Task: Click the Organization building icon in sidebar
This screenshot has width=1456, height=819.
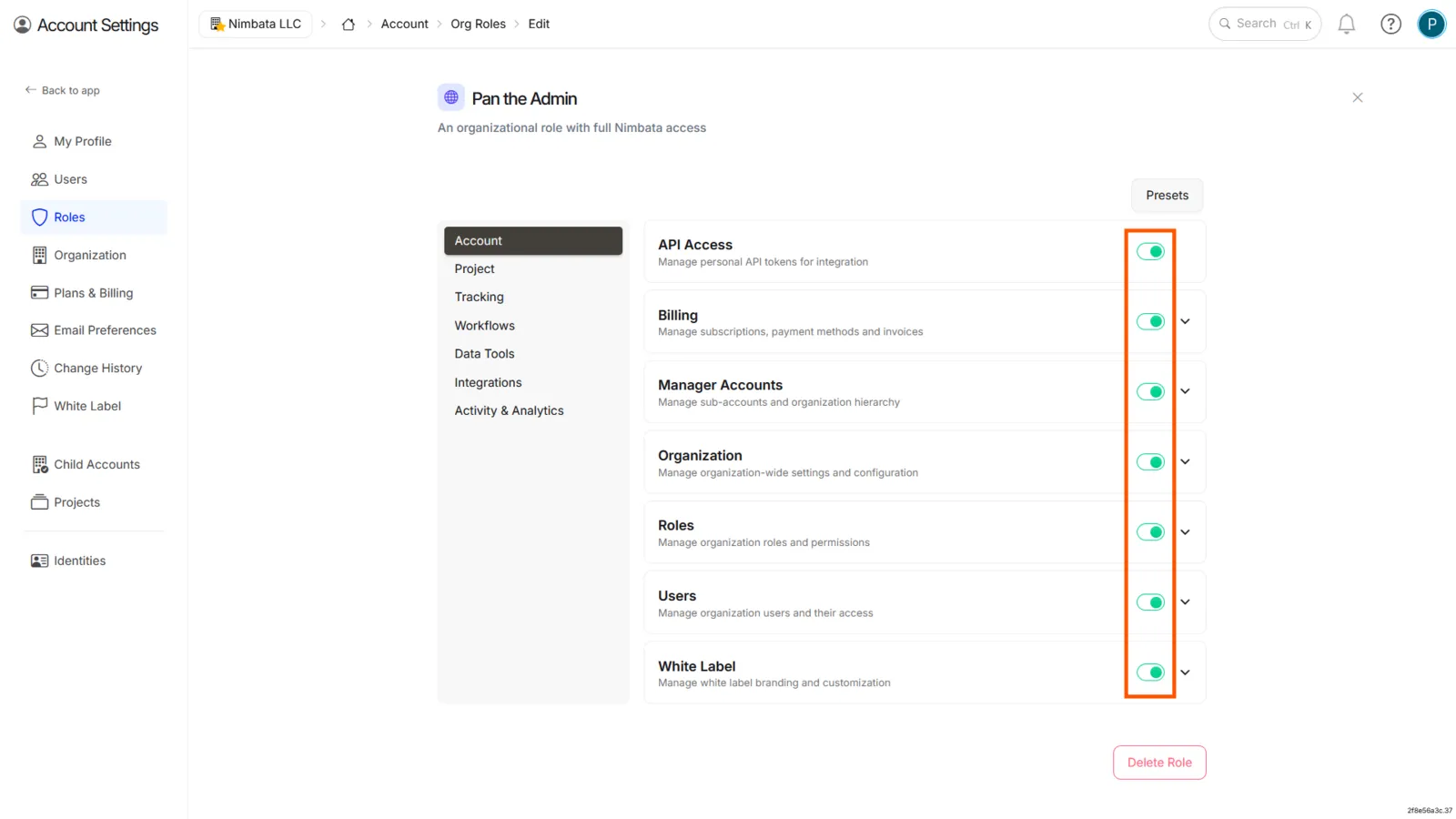Action: tap(39, 256)
